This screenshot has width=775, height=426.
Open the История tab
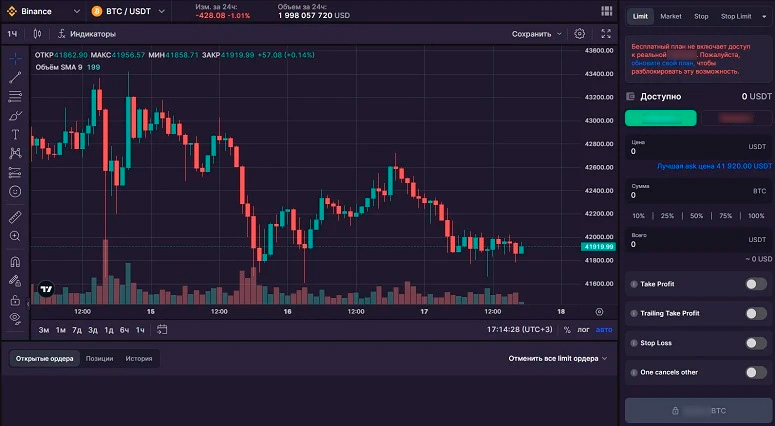(138, 358)
